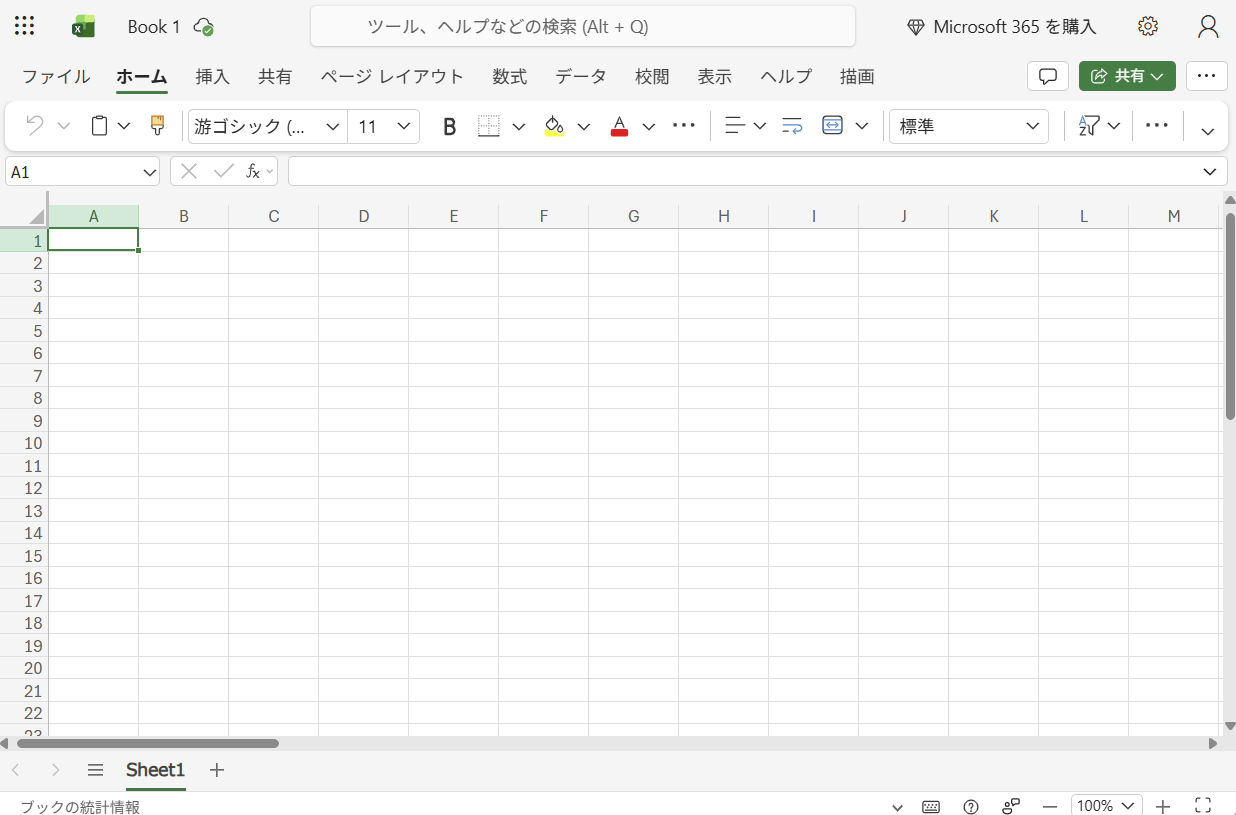Expand the font size dropdown

pyautogui.click(x=404, y=126)
